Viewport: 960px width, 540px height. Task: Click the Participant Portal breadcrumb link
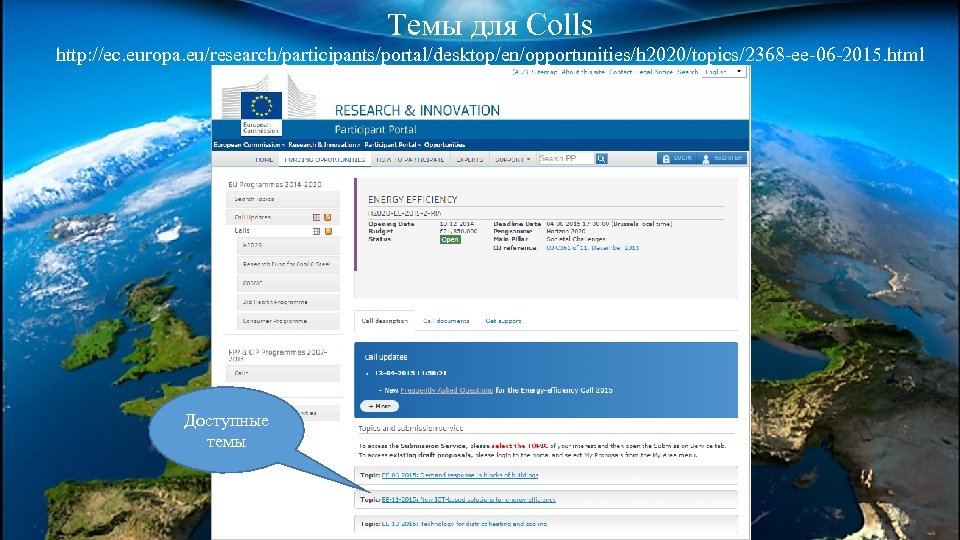(x=390, y=145)
